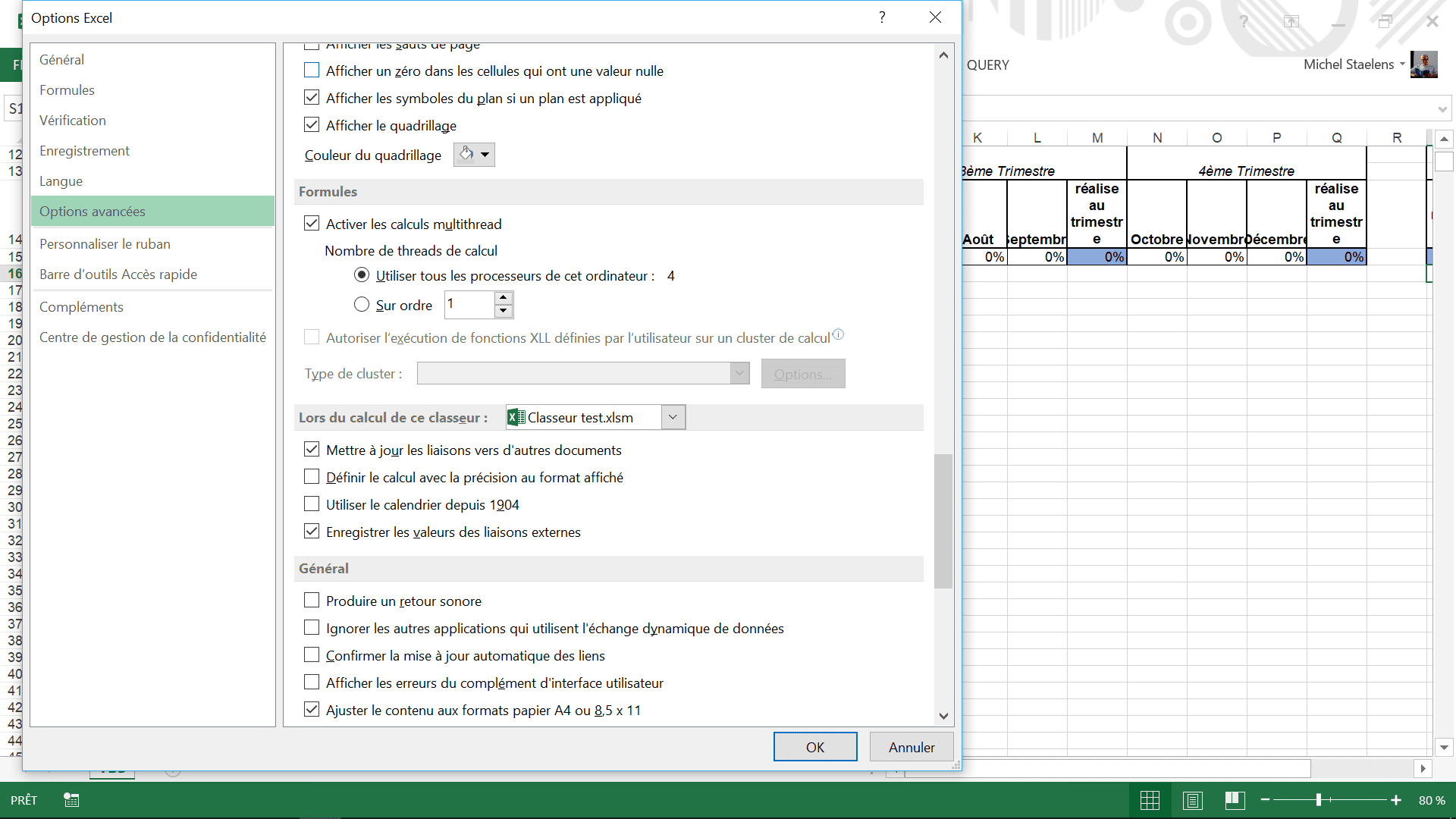The width and height of the screenshot is (1456, 819).
Task: Open Personnaliser le ruban category
Action: click(x=105, y=244)
